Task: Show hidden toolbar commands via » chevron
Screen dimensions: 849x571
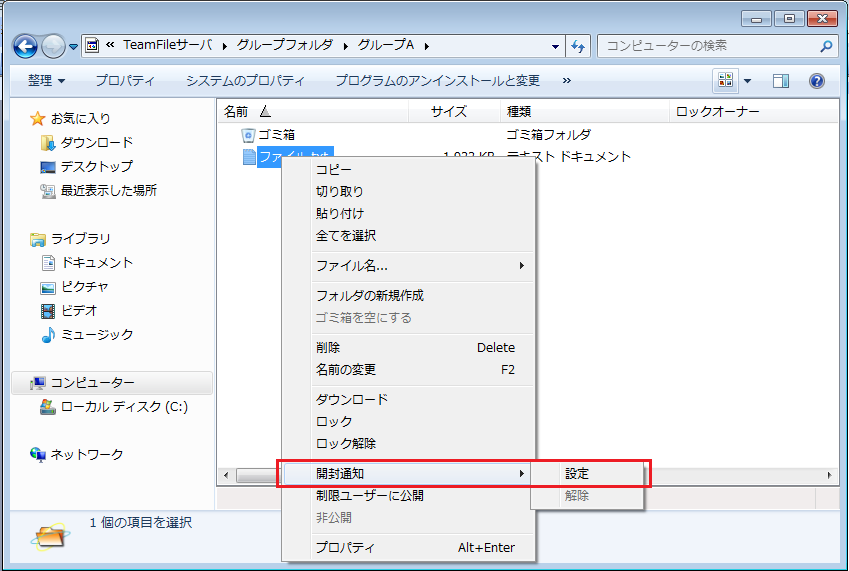Action: 567,81
